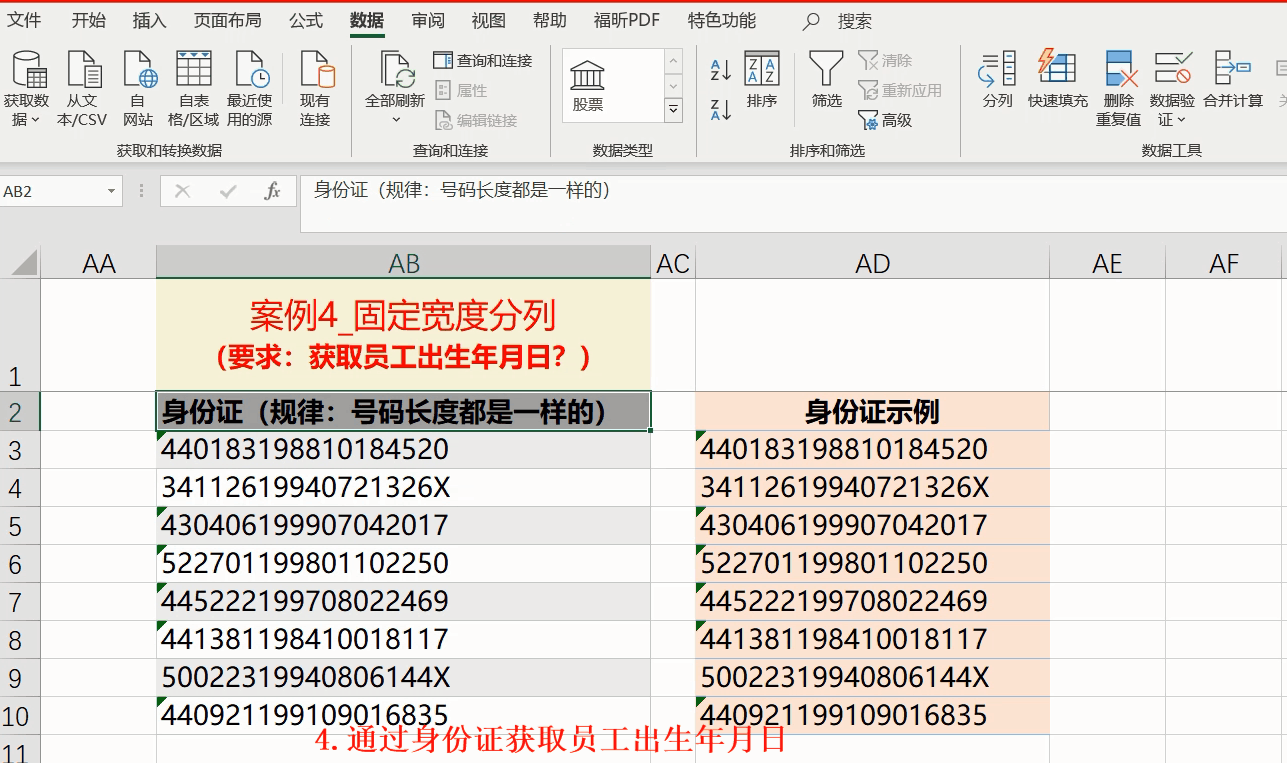
Task: Open Queries & Connections (查询和连接)
Action: pos(483,61)
